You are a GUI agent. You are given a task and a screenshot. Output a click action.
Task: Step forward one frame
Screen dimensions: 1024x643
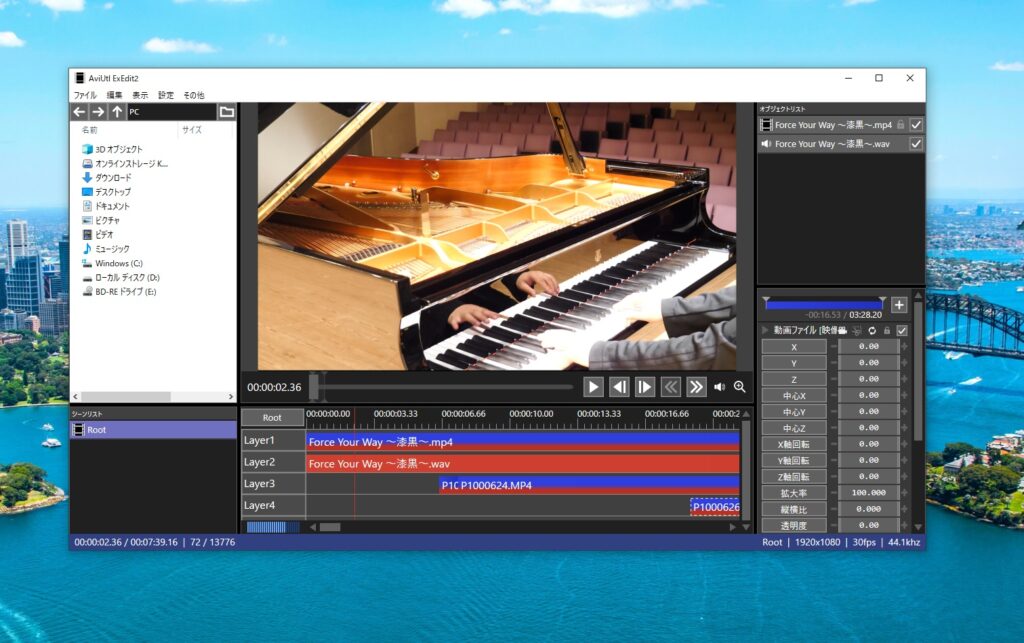(x=645, y=387)
